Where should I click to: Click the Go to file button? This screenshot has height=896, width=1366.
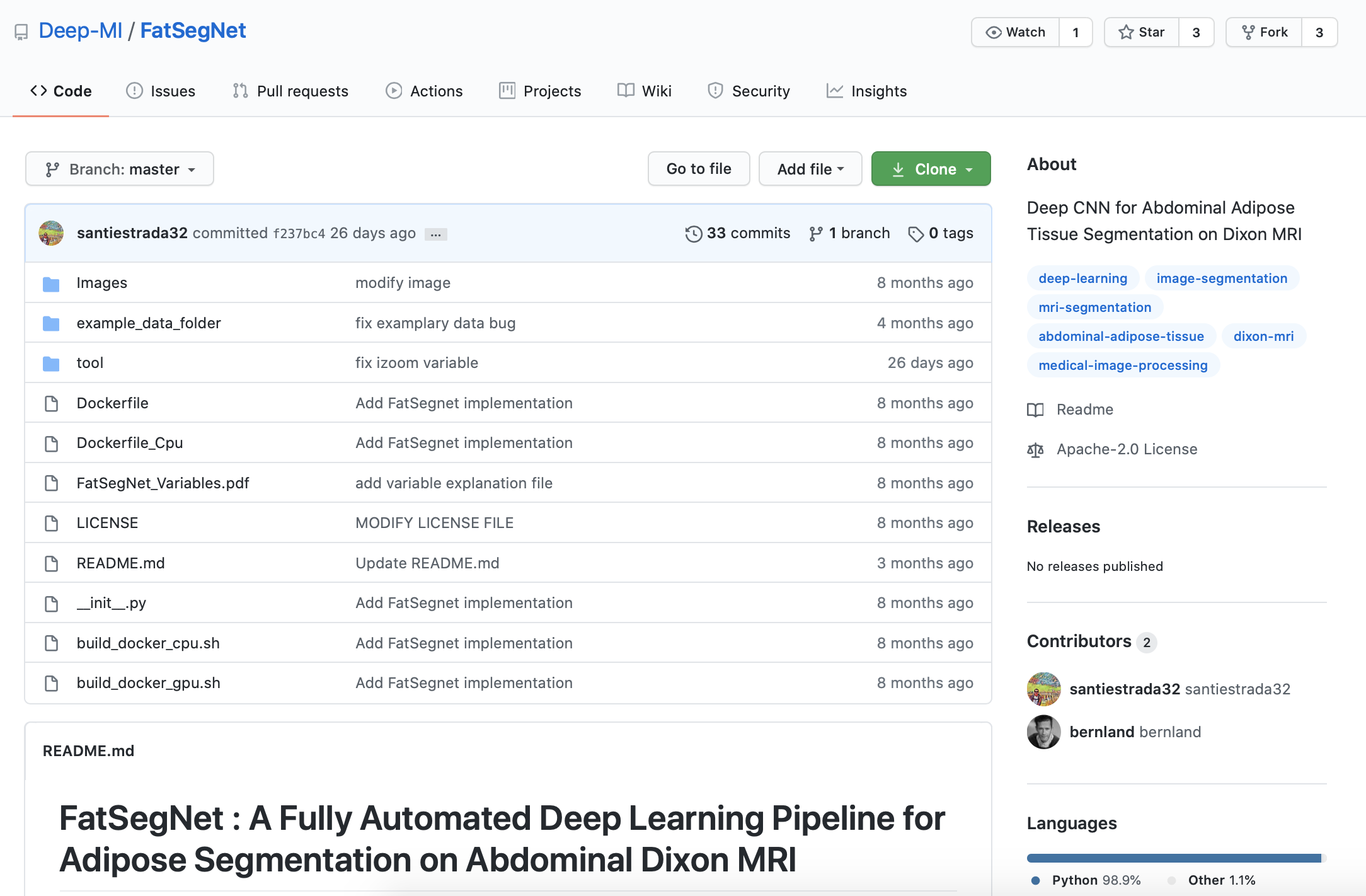click(699, 169)
